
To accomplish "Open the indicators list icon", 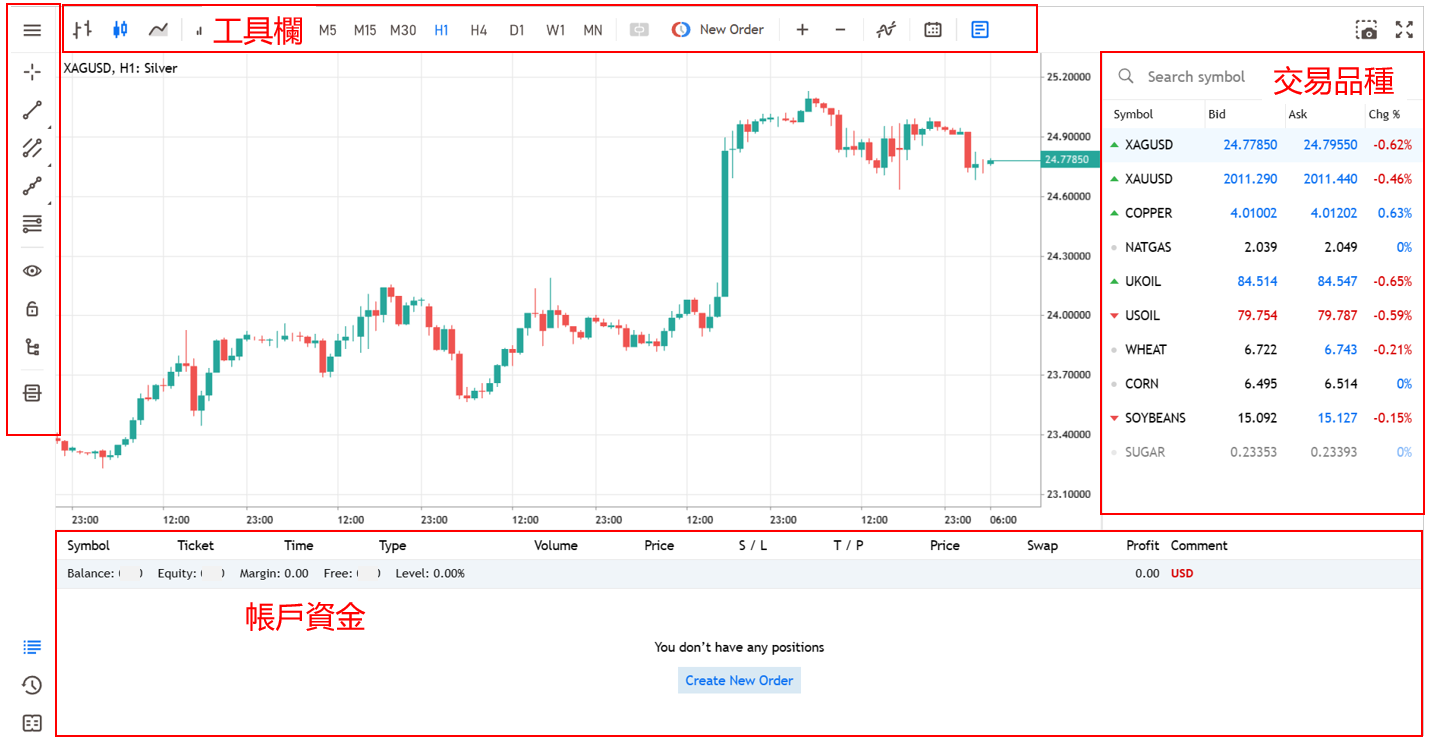I will pyautogui.click(x=886, y=30).
